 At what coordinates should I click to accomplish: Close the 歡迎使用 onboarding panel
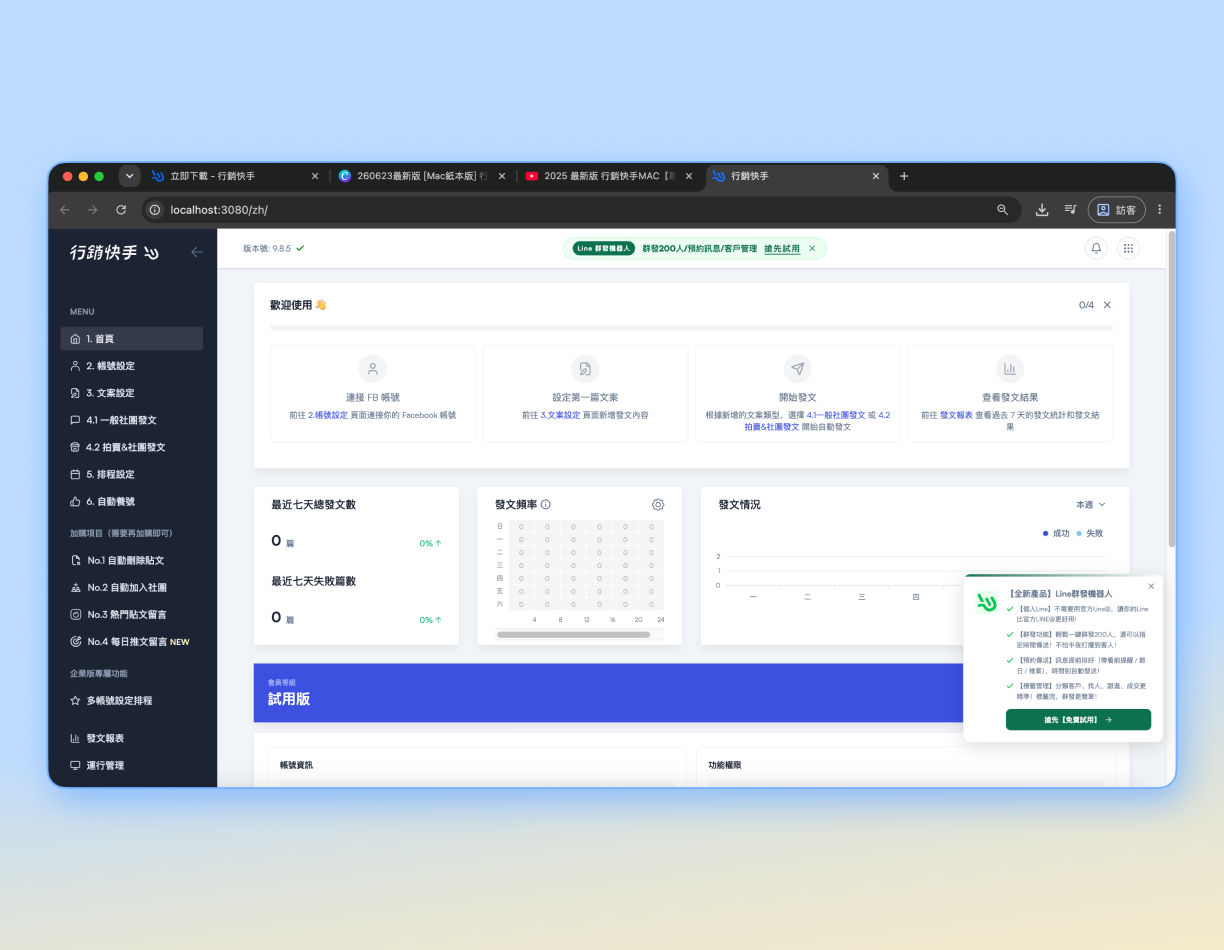[x=1107, y=305]
